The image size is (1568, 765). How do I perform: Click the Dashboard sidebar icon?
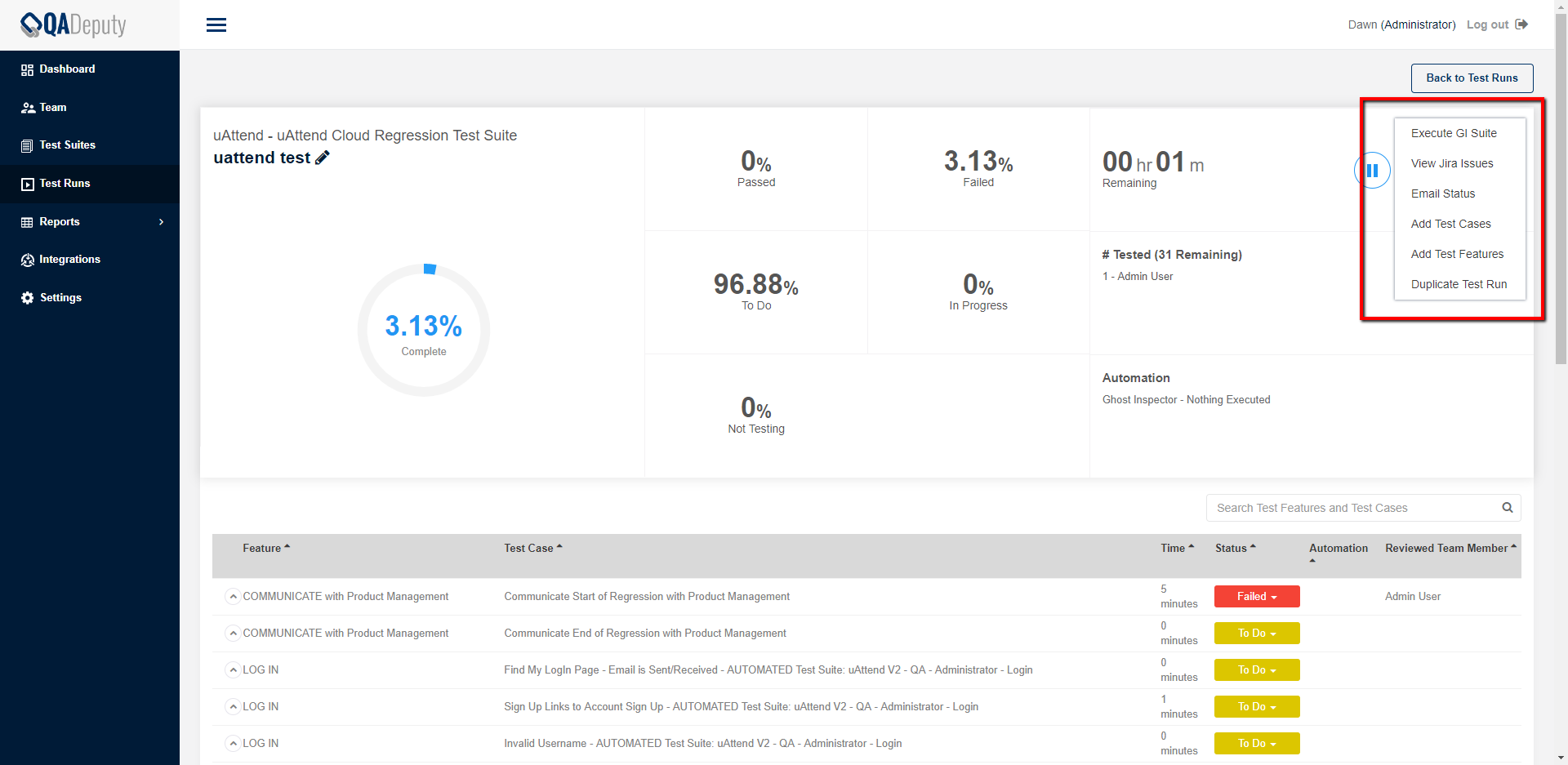tap(28, 69)
